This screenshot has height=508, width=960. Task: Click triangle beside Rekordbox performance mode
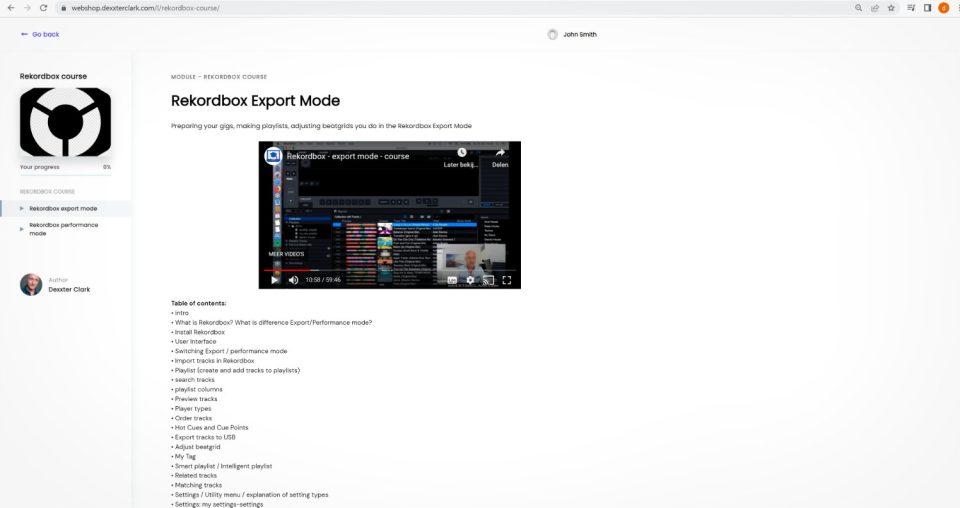[22, 229]
